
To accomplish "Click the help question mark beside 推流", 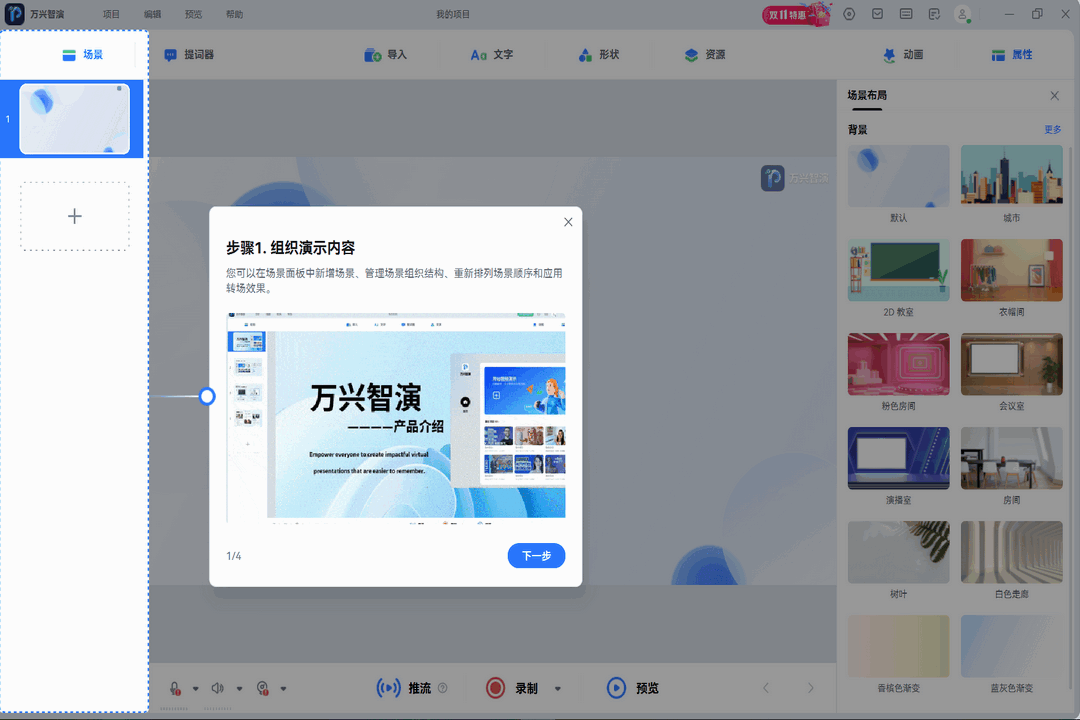I will point(443,688).
